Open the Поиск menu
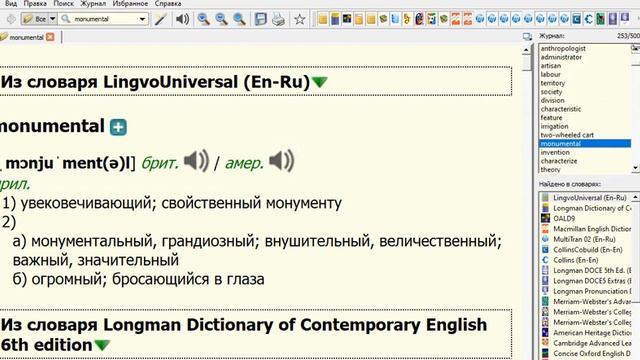Screen dimensions: 640x360 63,4
